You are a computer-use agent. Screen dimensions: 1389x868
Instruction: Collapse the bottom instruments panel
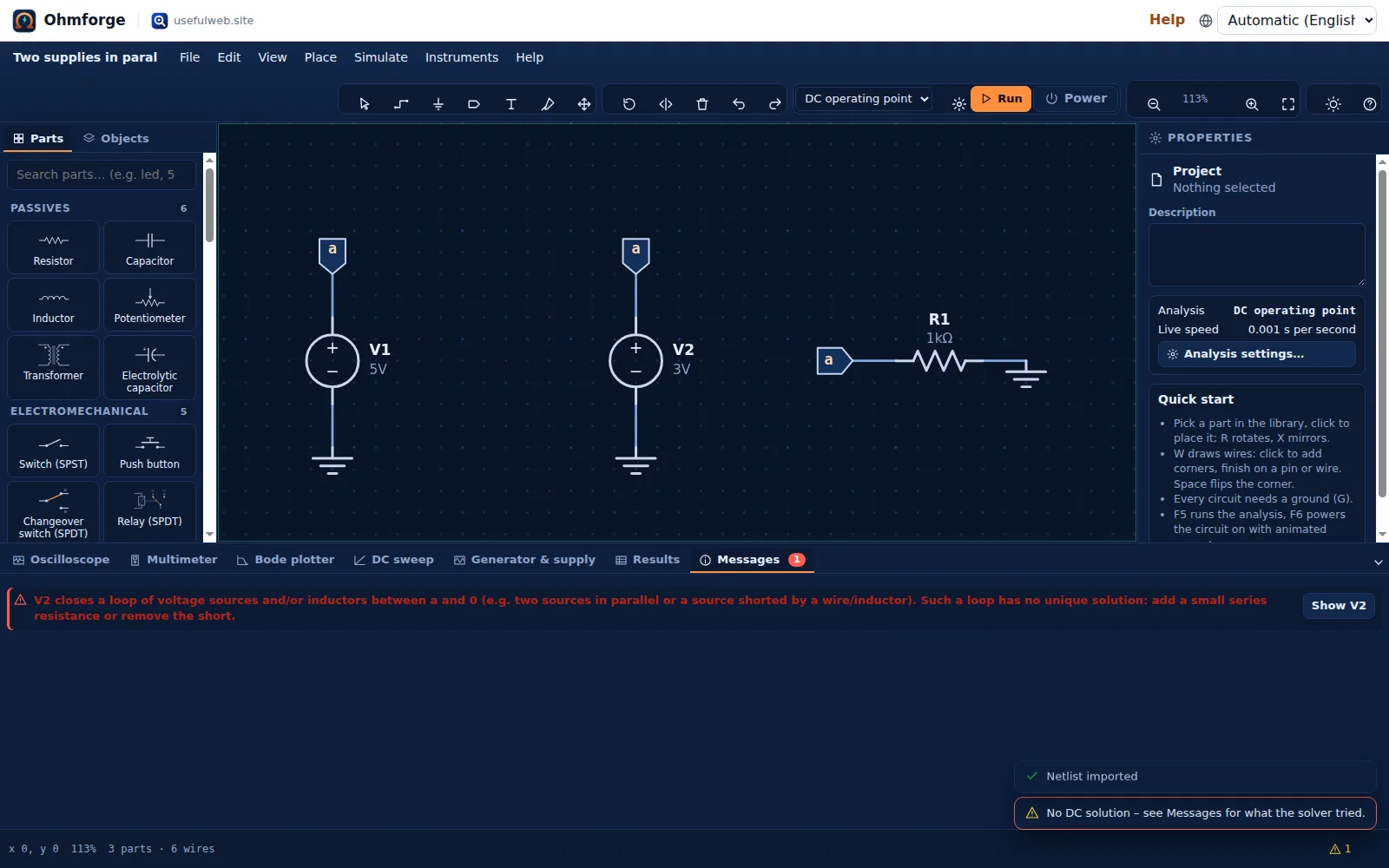tap(1378, 562)
